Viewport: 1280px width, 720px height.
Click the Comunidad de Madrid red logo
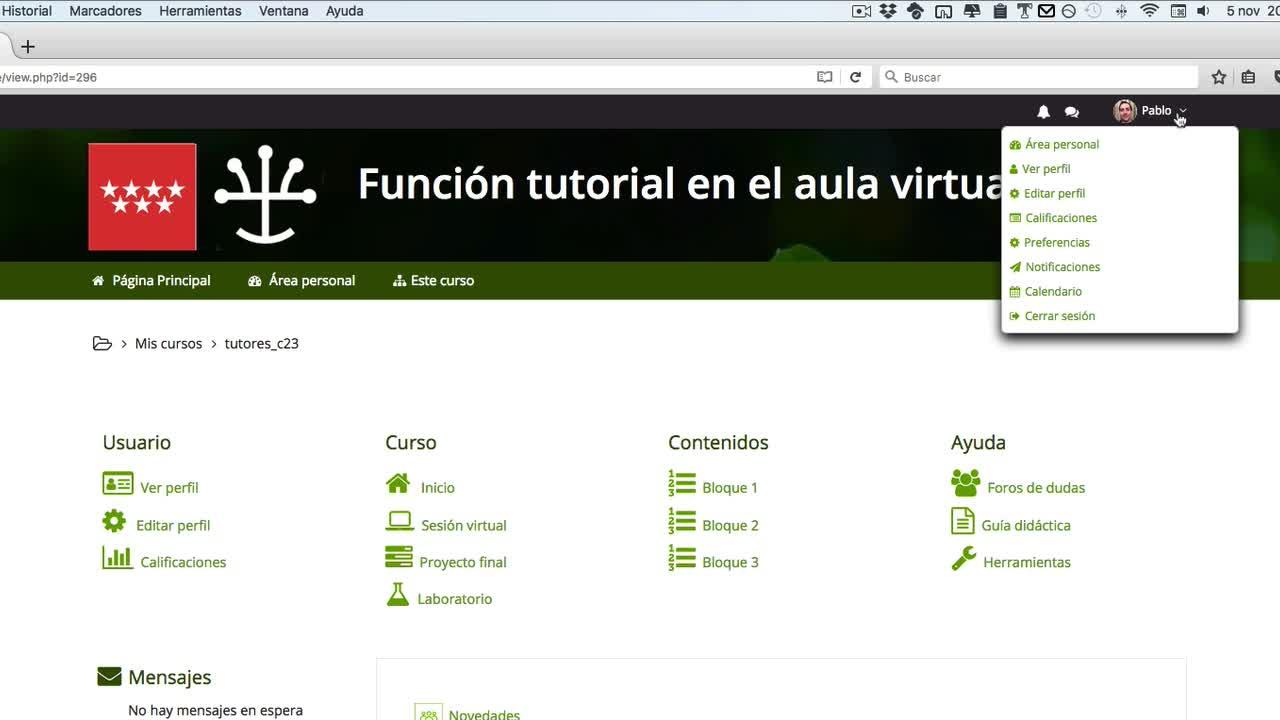point(142,196)
